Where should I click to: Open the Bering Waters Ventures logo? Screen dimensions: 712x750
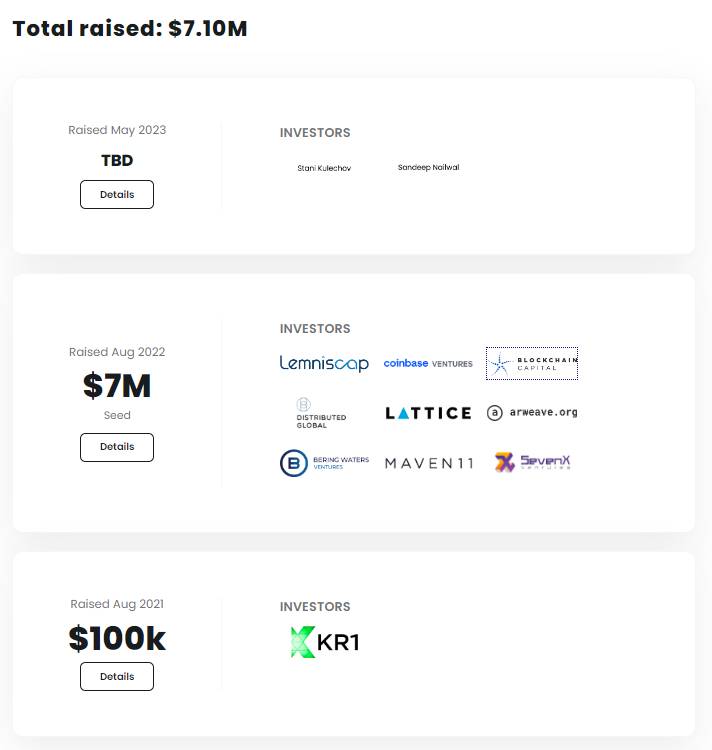tap(324, 463)
